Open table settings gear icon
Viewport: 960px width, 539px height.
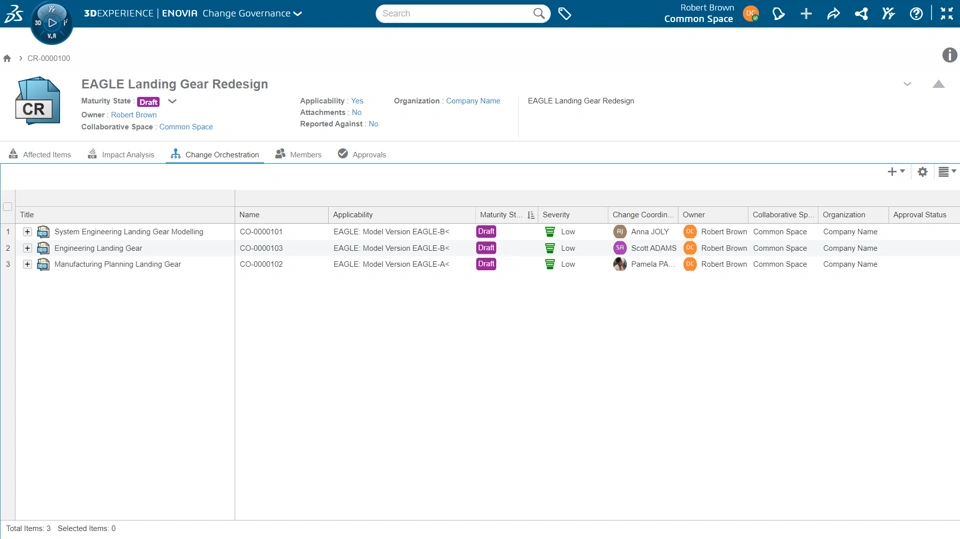[923, 172]
